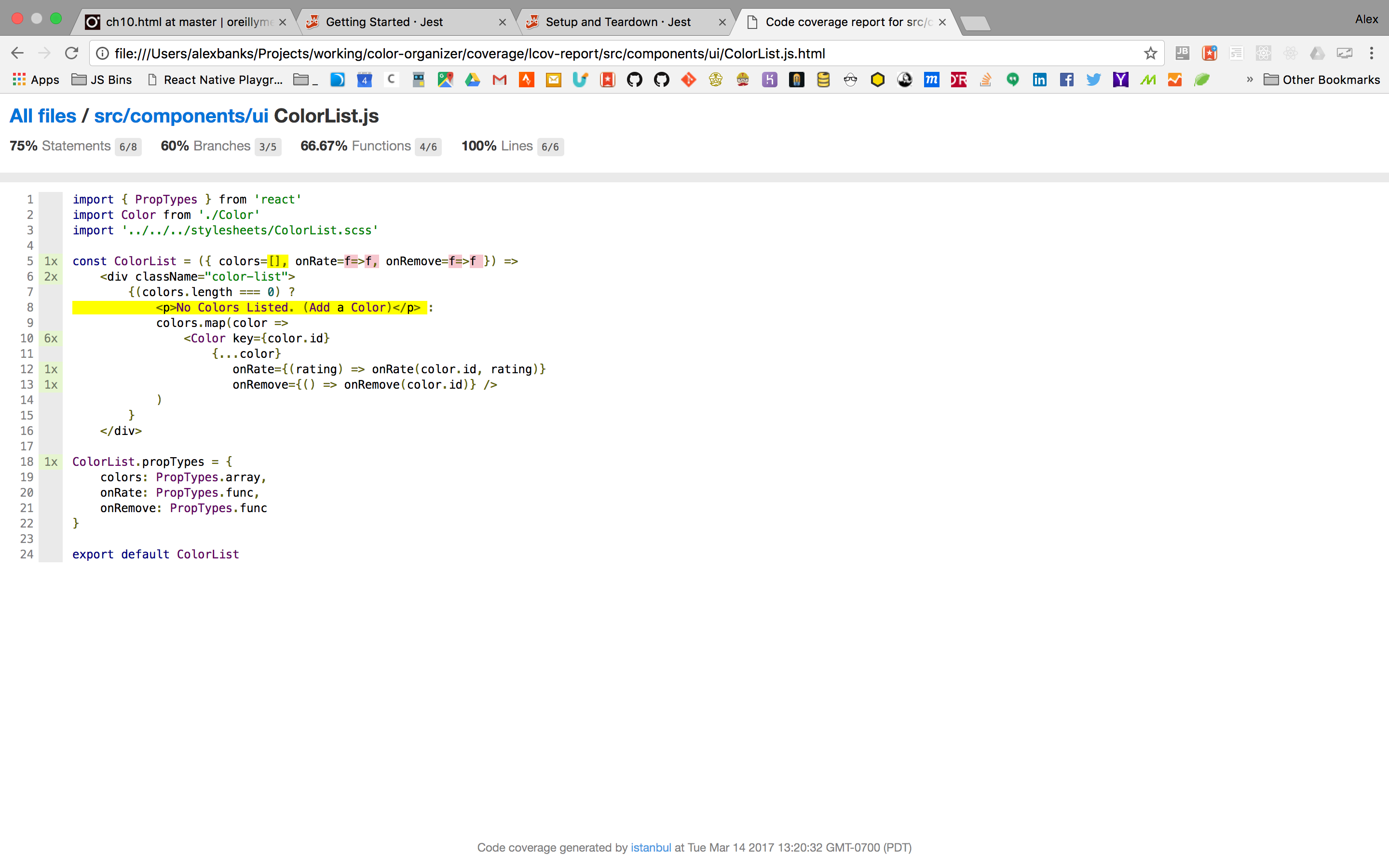Reload the coverage report page
The width and height of the screenshot is (1389, 868).
tap(71, 54)
